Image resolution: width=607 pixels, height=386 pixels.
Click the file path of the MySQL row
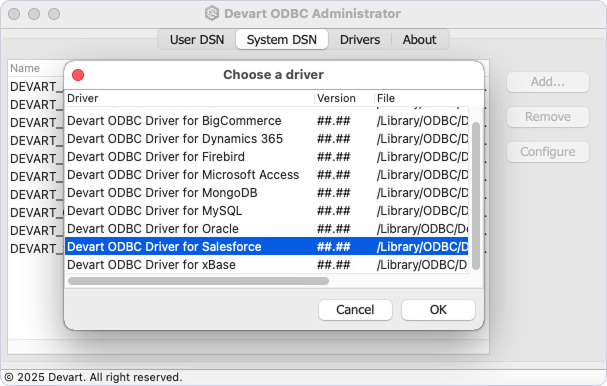click(422, 211)
